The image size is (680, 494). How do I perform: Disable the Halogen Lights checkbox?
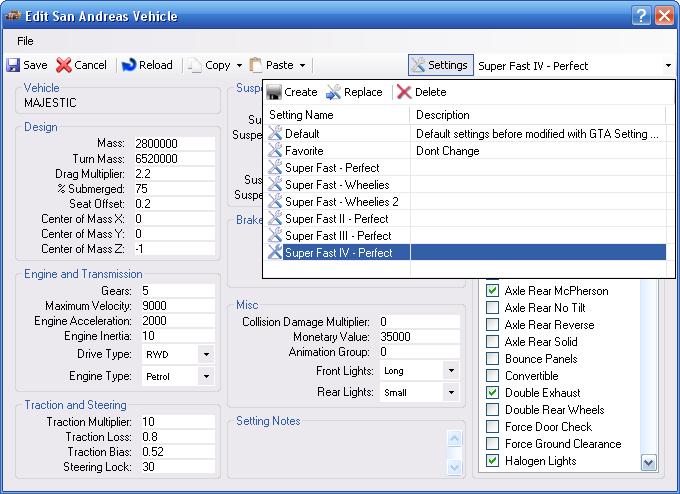(x=492, y=461)
